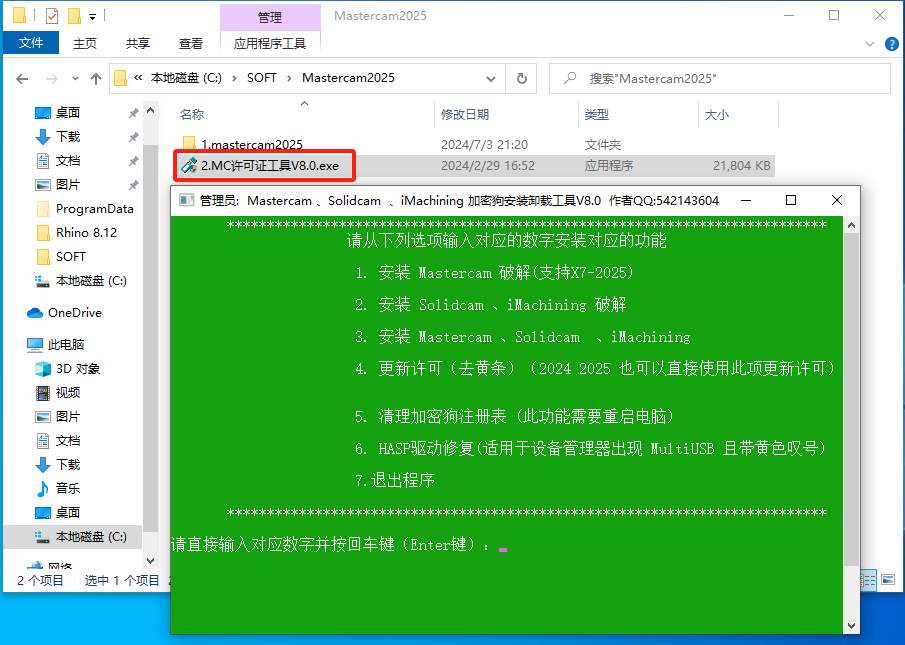905x645 pixels.
Task: Click the 音乐 note icon
Action: (43, 489)
